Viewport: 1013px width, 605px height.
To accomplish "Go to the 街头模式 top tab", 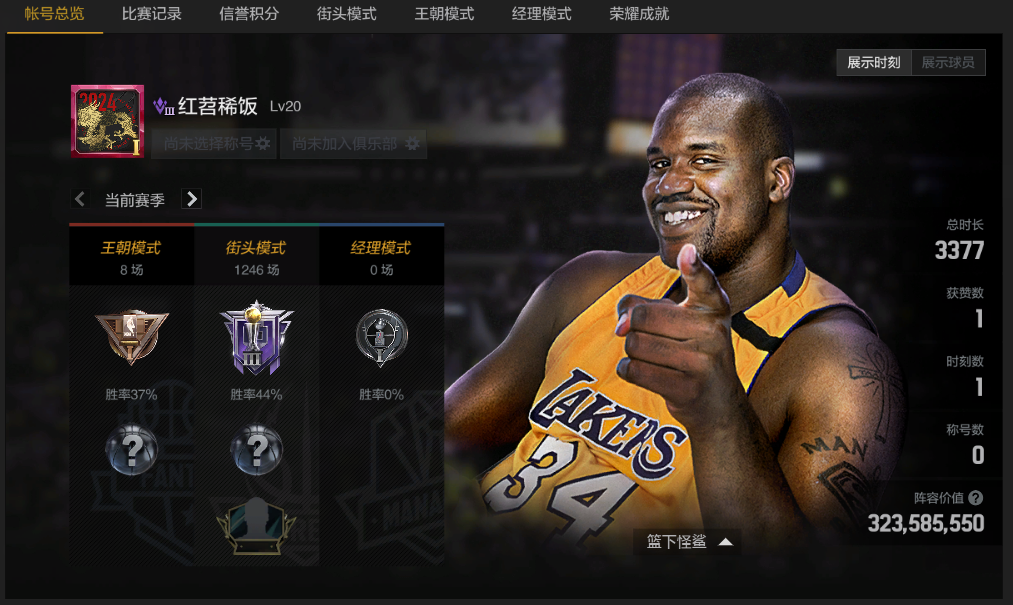I will [x=347, y=14].
